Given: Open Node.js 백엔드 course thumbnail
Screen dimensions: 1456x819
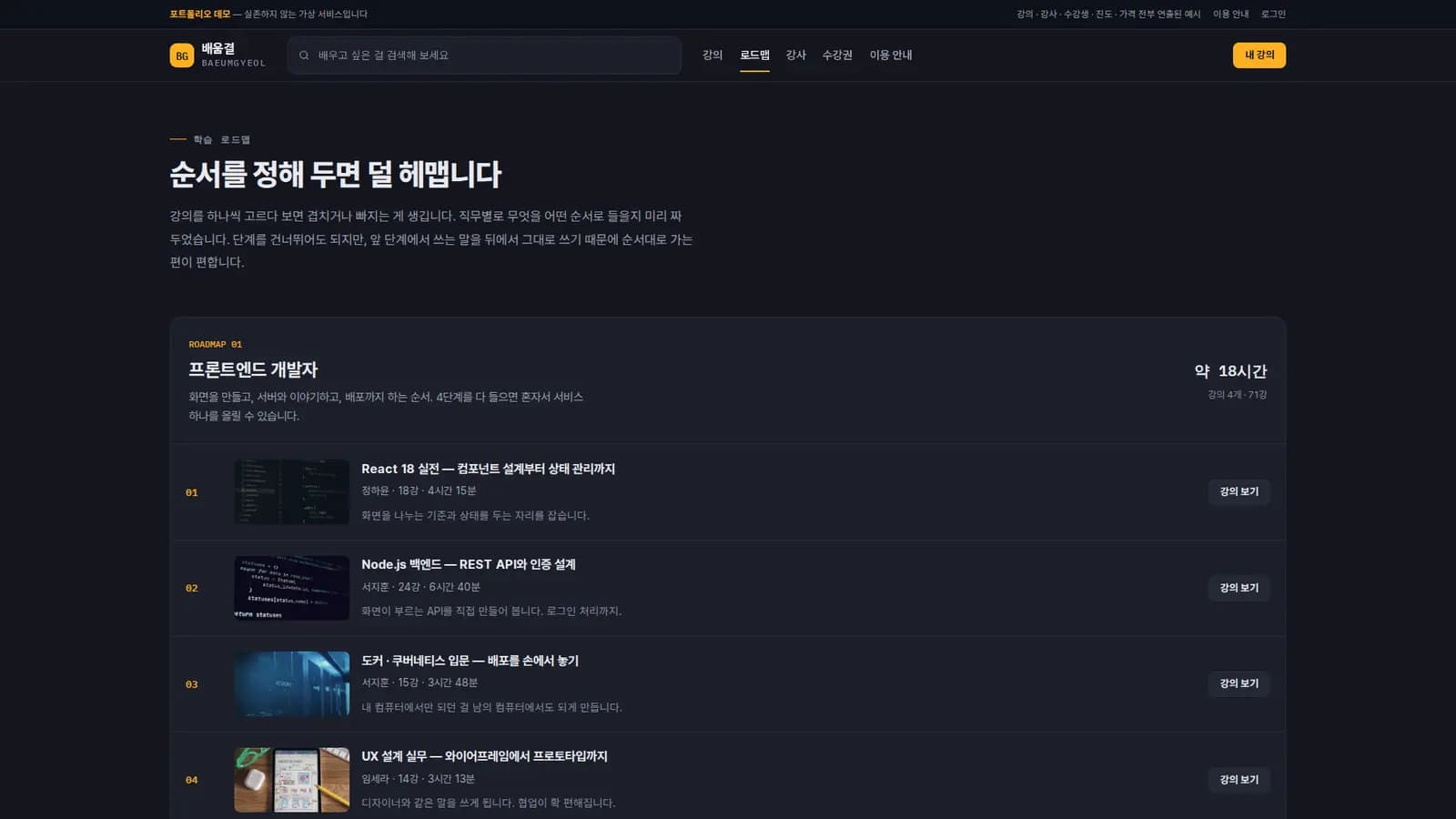Looking at the screenshot, I should (x=292, y=588).
